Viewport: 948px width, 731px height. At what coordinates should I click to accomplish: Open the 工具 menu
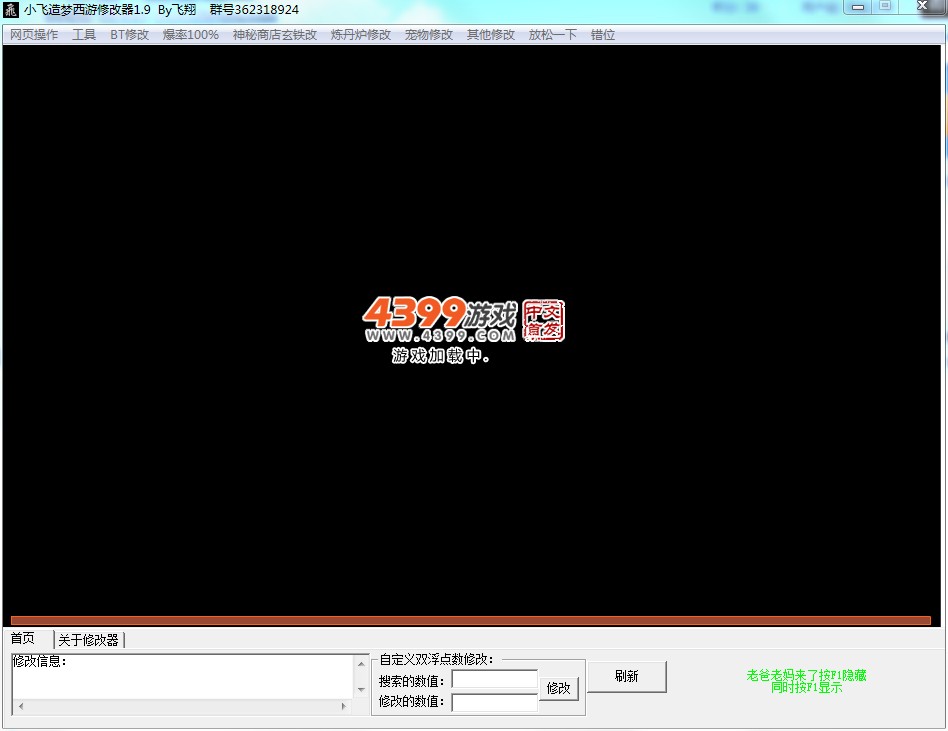pos(84,35)
